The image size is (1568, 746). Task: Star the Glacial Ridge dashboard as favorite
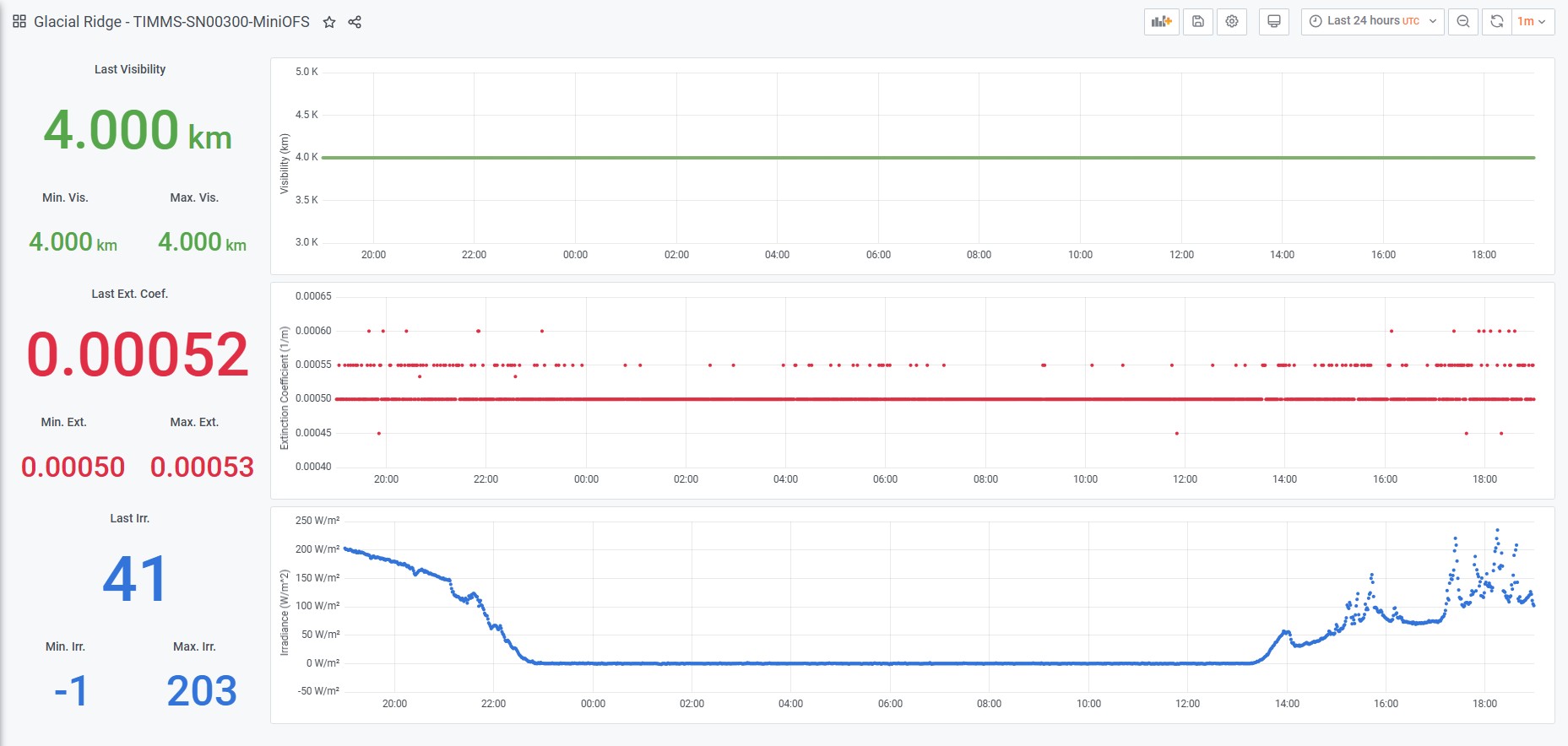click(329, 23)
